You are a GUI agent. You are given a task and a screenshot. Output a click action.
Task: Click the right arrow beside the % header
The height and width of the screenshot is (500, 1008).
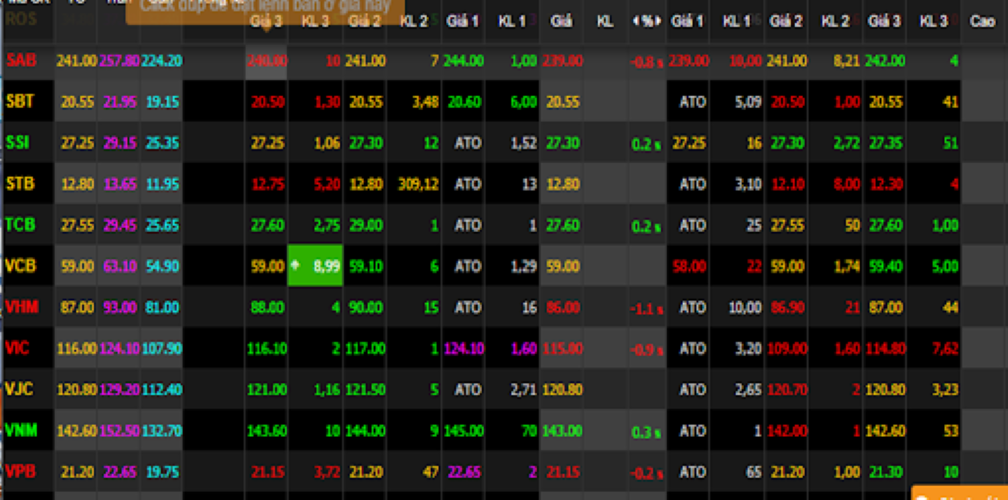[x=658, y=21]
